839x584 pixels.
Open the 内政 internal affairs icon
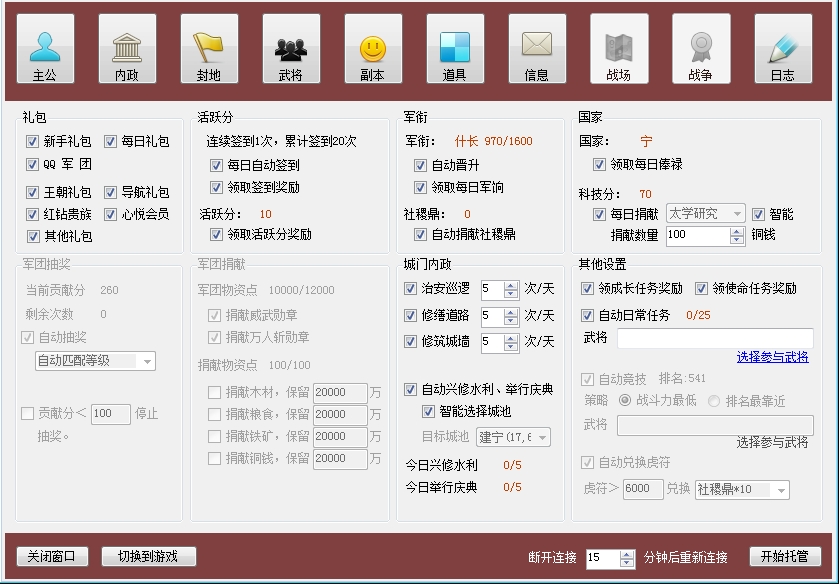127,49
